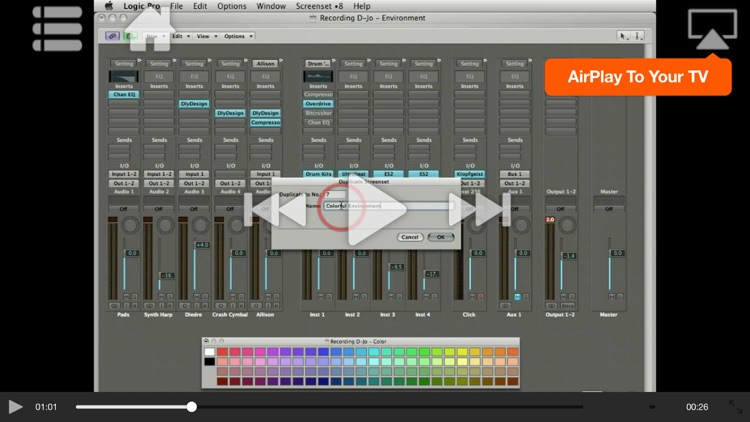This screenshot has width=750, height=422.
Task: Unmute the Aux 1 channel strip
Action: [517, 297]
